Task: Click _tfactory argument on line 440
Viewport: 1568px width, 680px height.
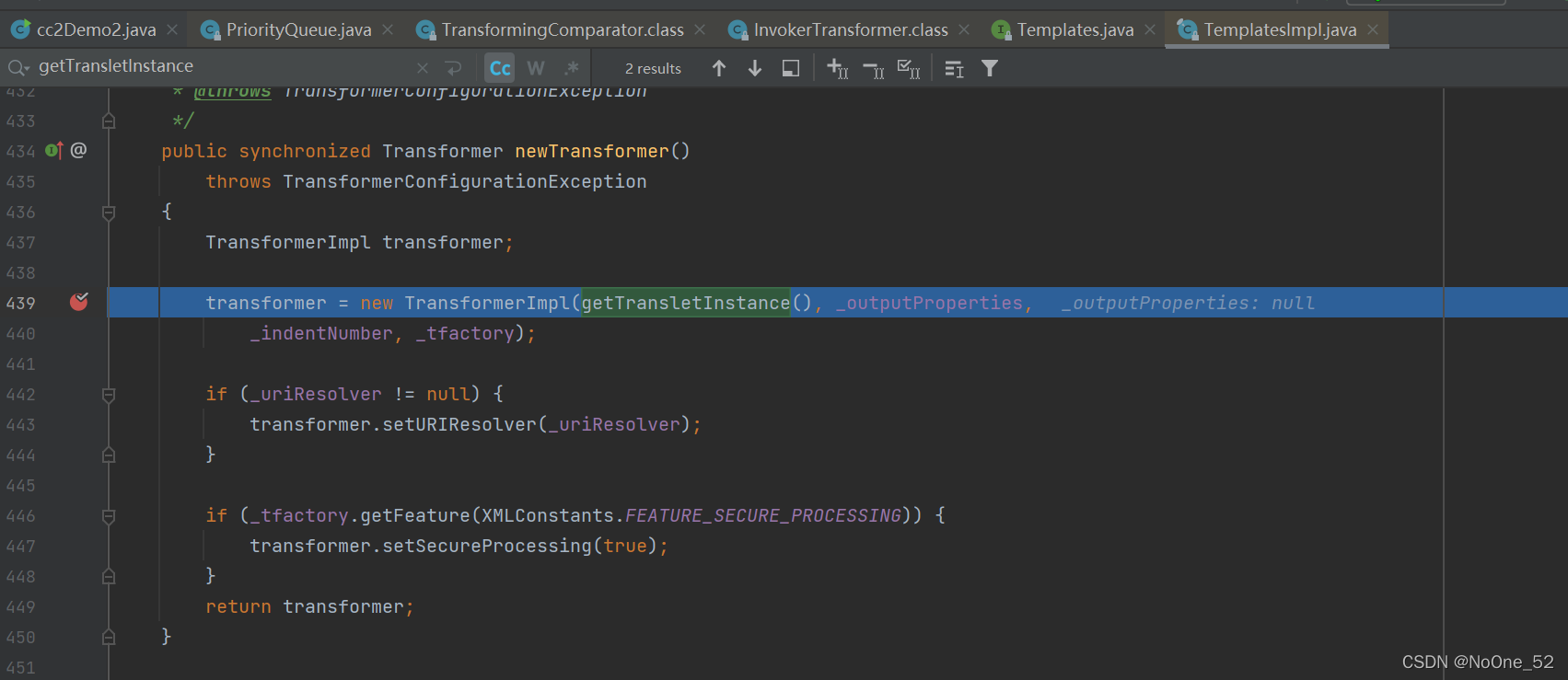Action: pyautogui.click(x=465, y=333)
